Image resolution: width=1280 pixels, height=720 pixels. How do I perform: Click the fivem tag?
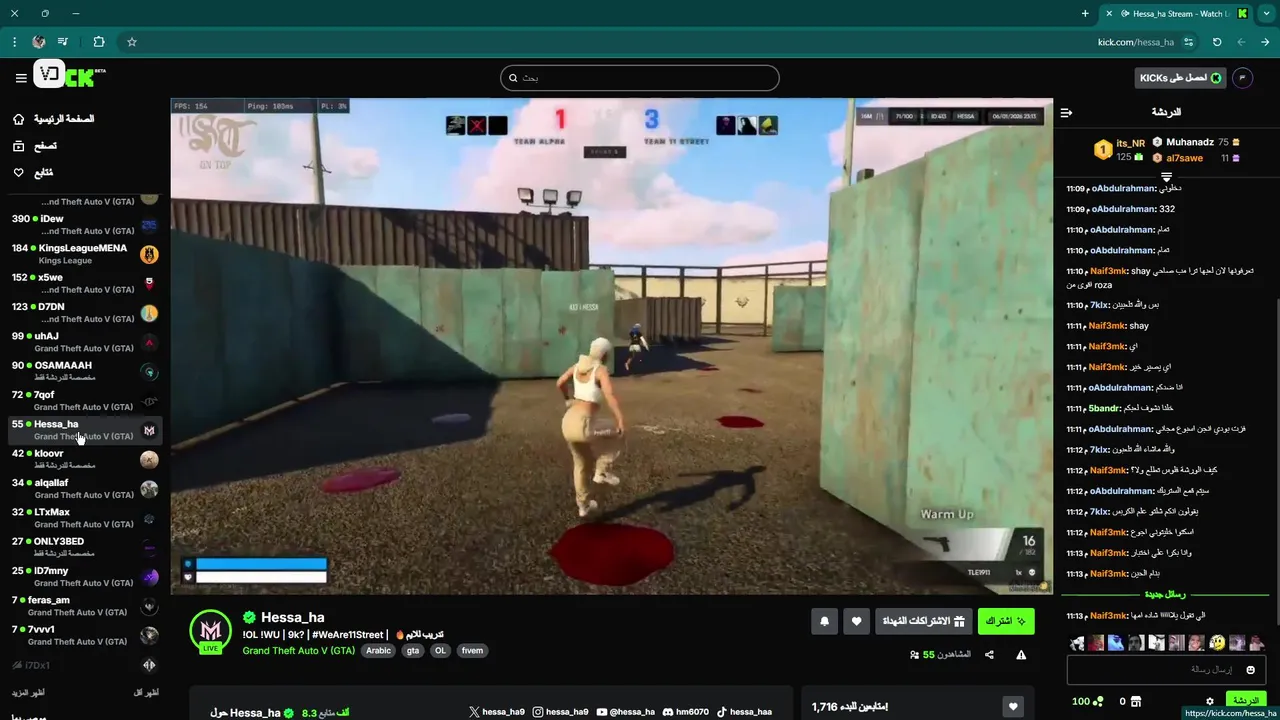pyautogui.click(x=472, y=650)
